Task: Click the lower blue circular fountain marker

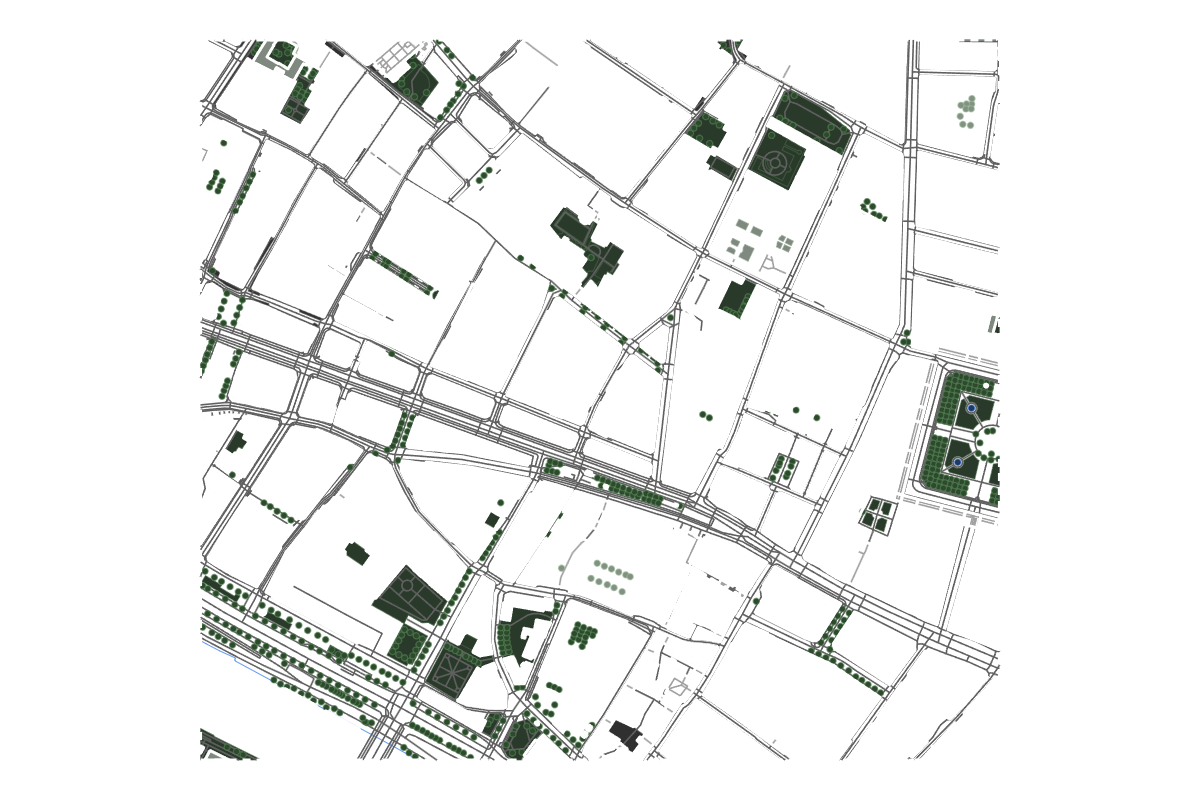Action: pyautogui.click(x=958, y=462)
